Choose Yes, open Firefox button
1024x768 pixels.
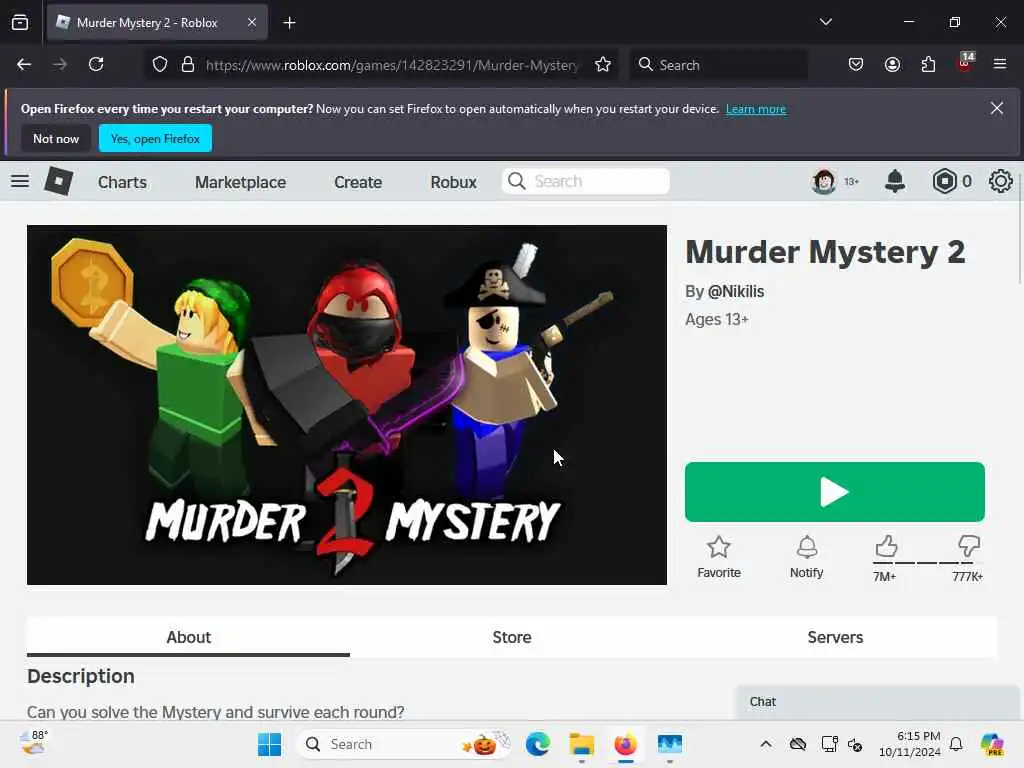pyautogui.click(x=155, y=138)
